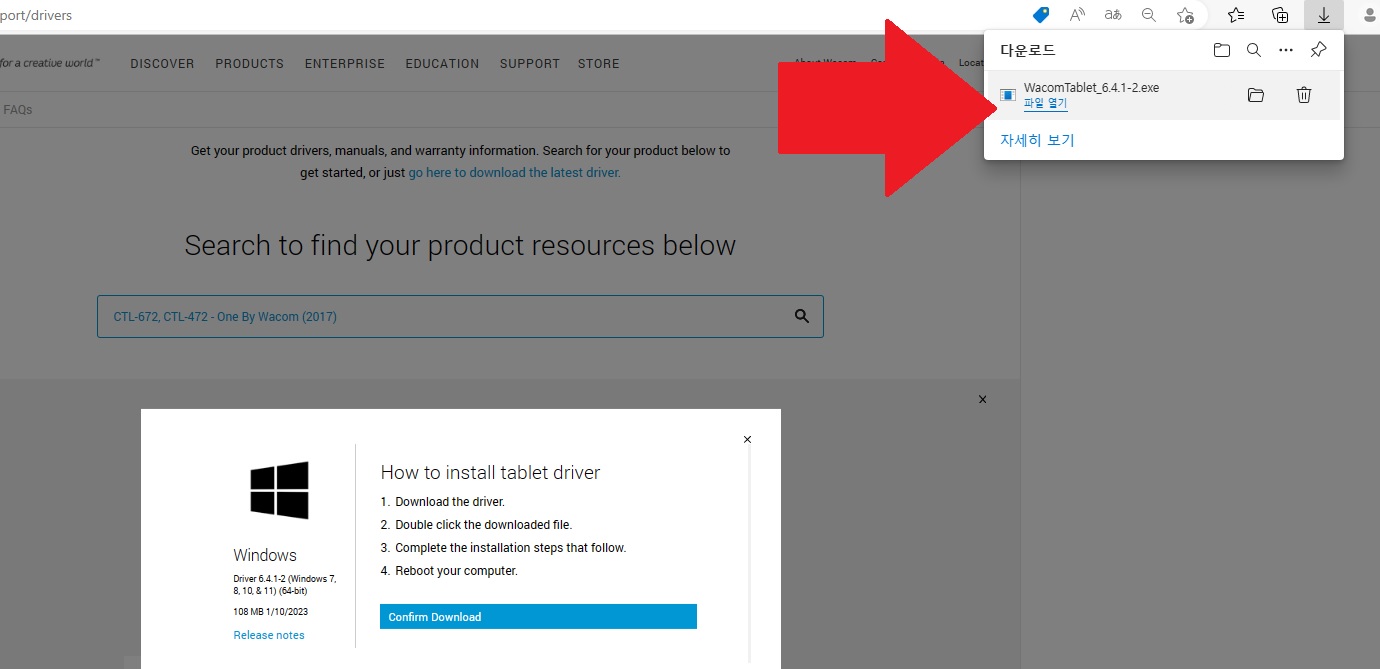The width and height of the screenshot is (1380, 669).
Task: Click the Windows label in dialog
Action: tap(265, 555)
